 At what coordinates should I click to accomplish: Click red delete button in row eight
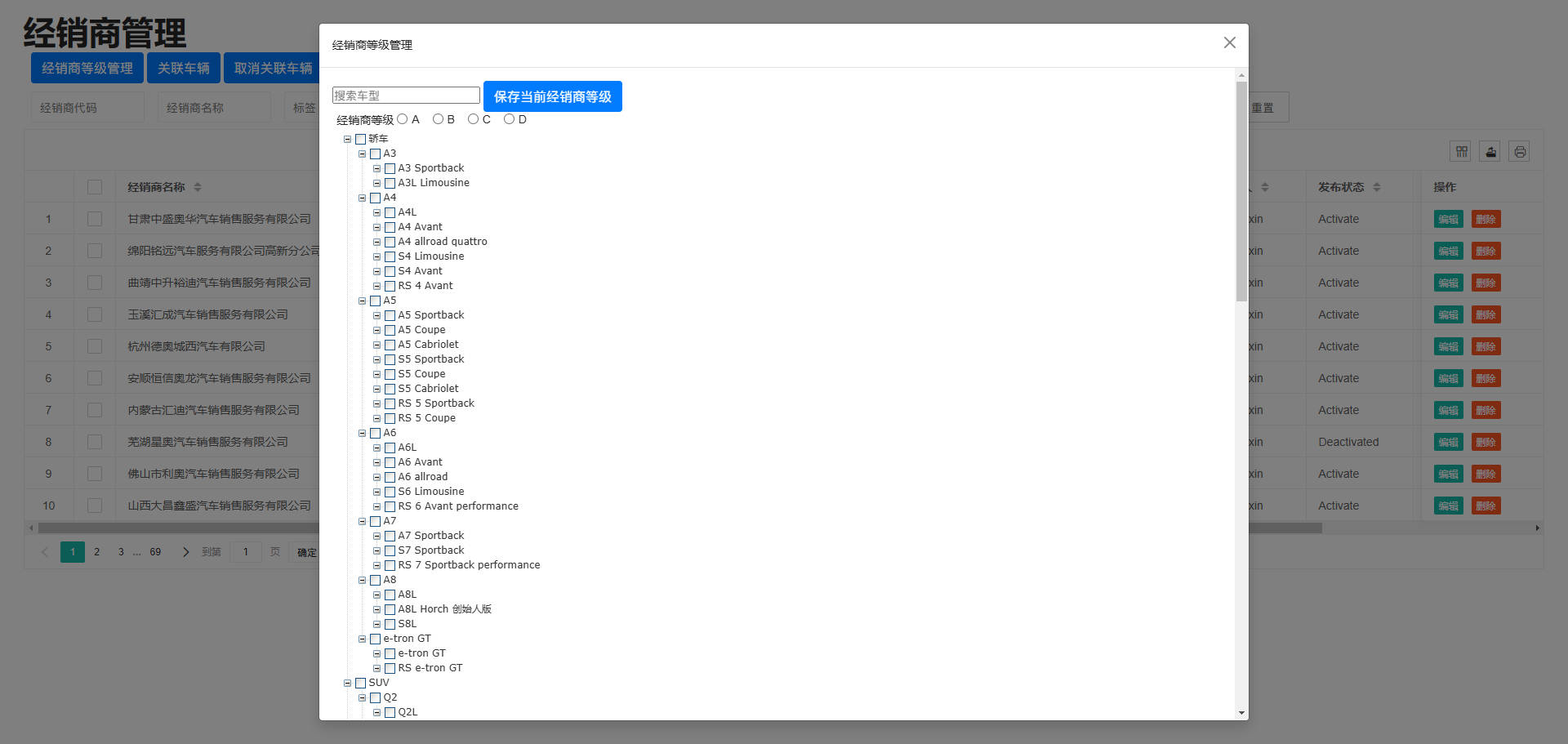pos(1486,442)
